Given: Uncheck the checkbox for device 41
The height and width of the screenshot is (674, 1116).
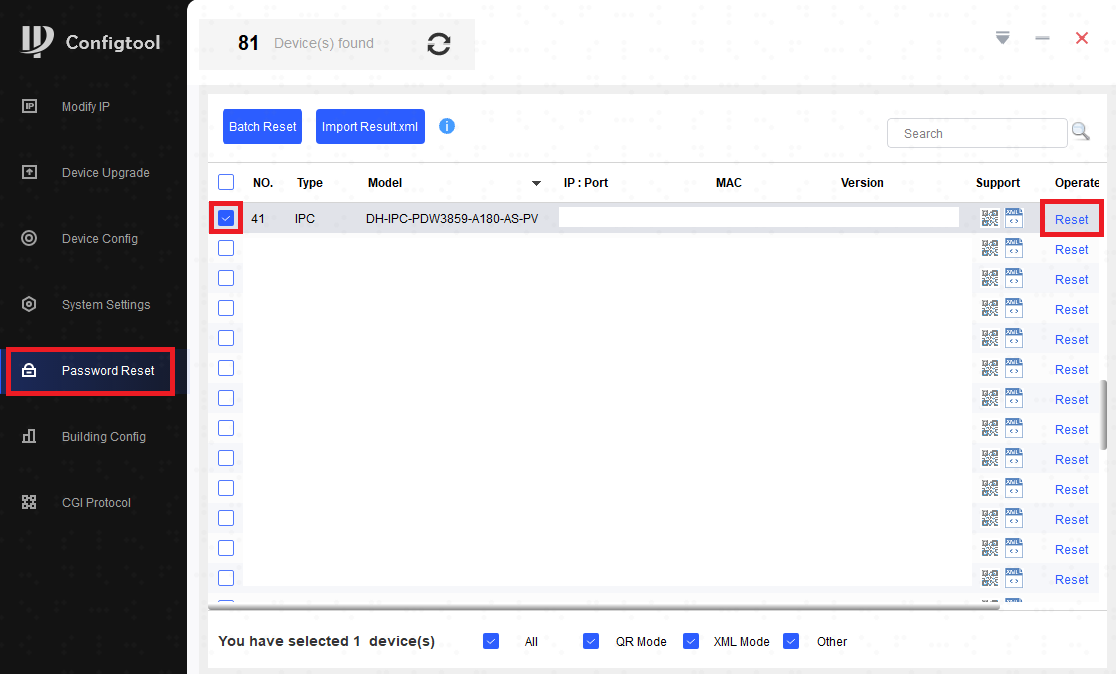Looking at the screenshot, I should pos(226,218).
